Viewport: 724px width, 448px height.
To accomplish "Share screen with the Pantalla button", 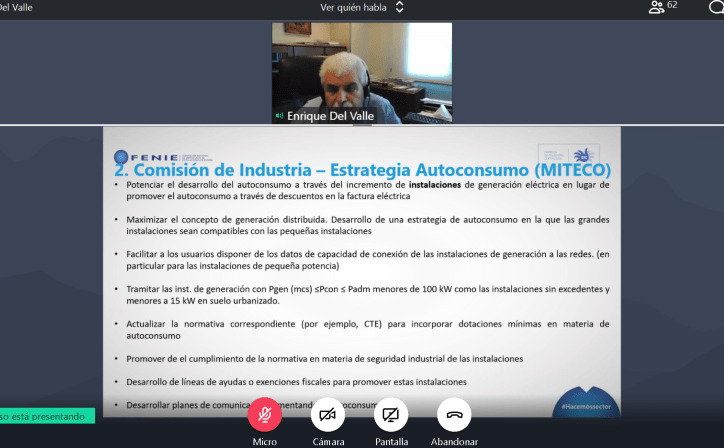I will 391,414.
